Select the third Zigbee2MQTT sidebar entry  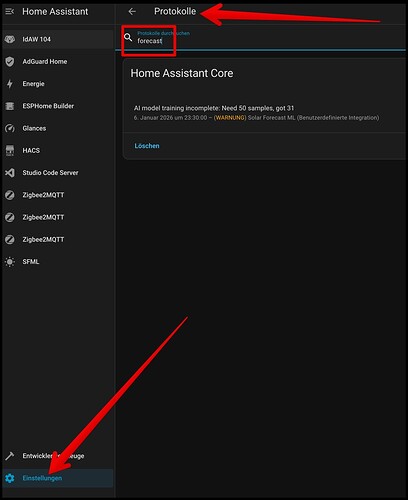click(58, 240)
